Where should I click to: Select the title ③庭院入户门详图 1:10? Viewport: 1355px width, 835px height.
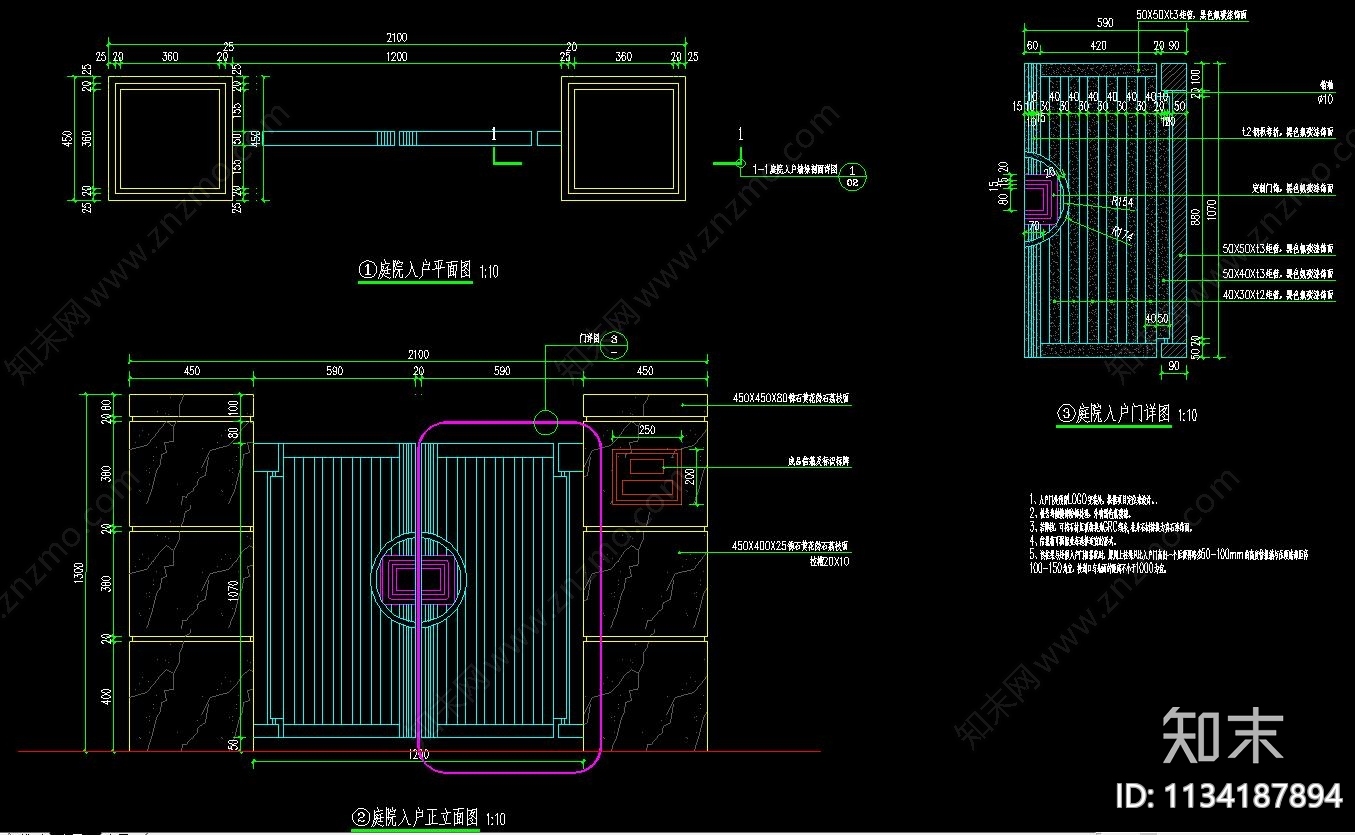[1127, 414]
